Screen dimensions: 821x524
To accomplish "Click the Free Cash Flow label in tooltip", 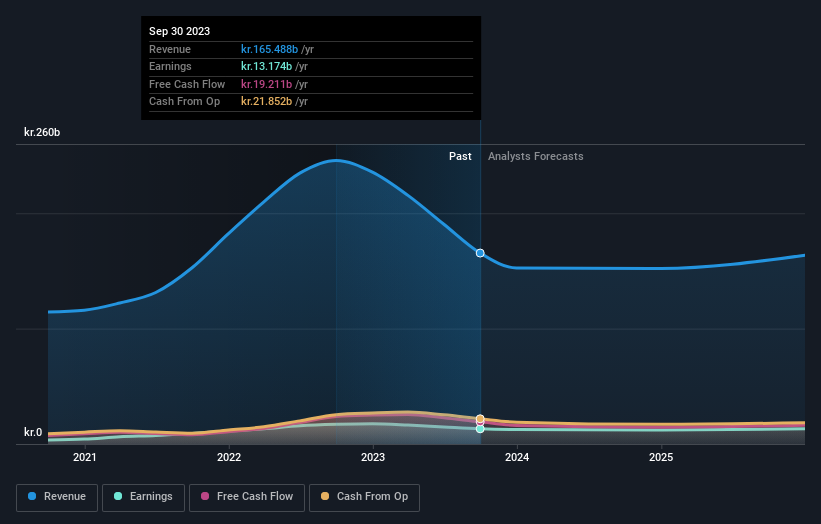I will 187,84.
